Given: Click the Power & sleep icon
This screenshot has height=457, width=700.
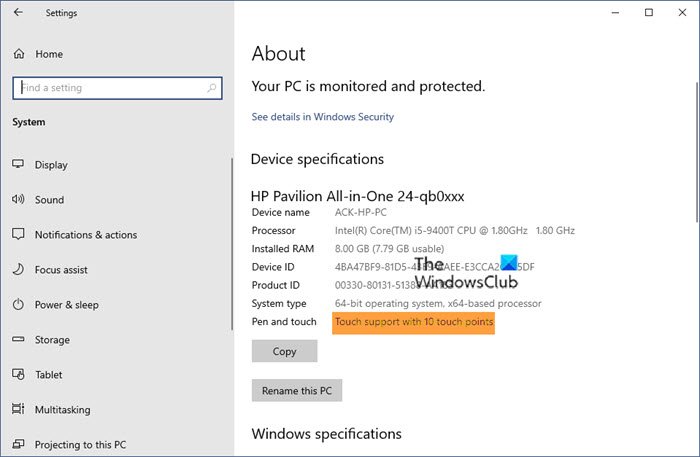Looking at the screenshot, I should (18, 305).
